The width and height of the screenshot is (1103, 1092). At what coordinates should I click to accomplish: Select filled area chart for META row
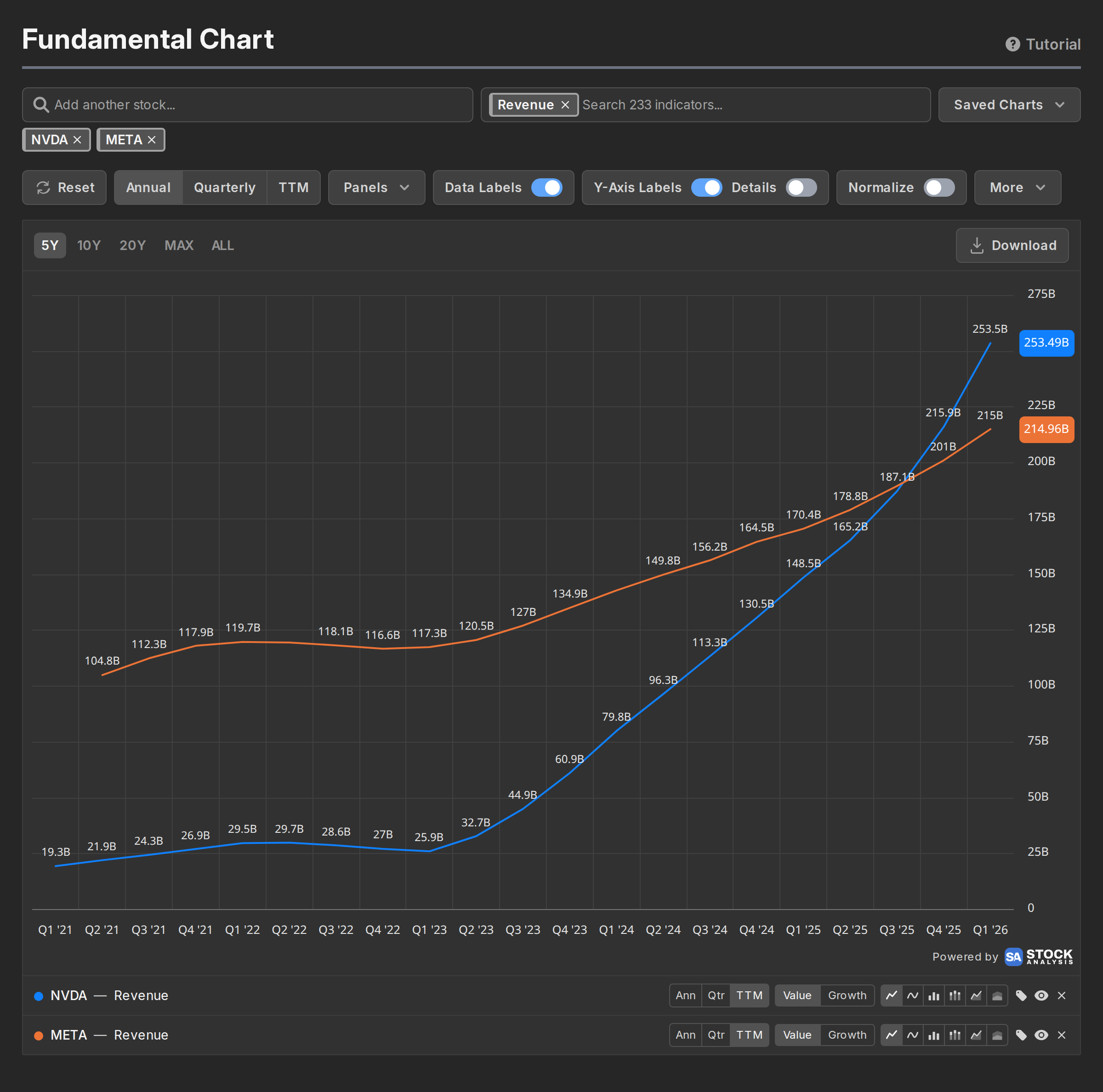click(x=997, y=1035)
